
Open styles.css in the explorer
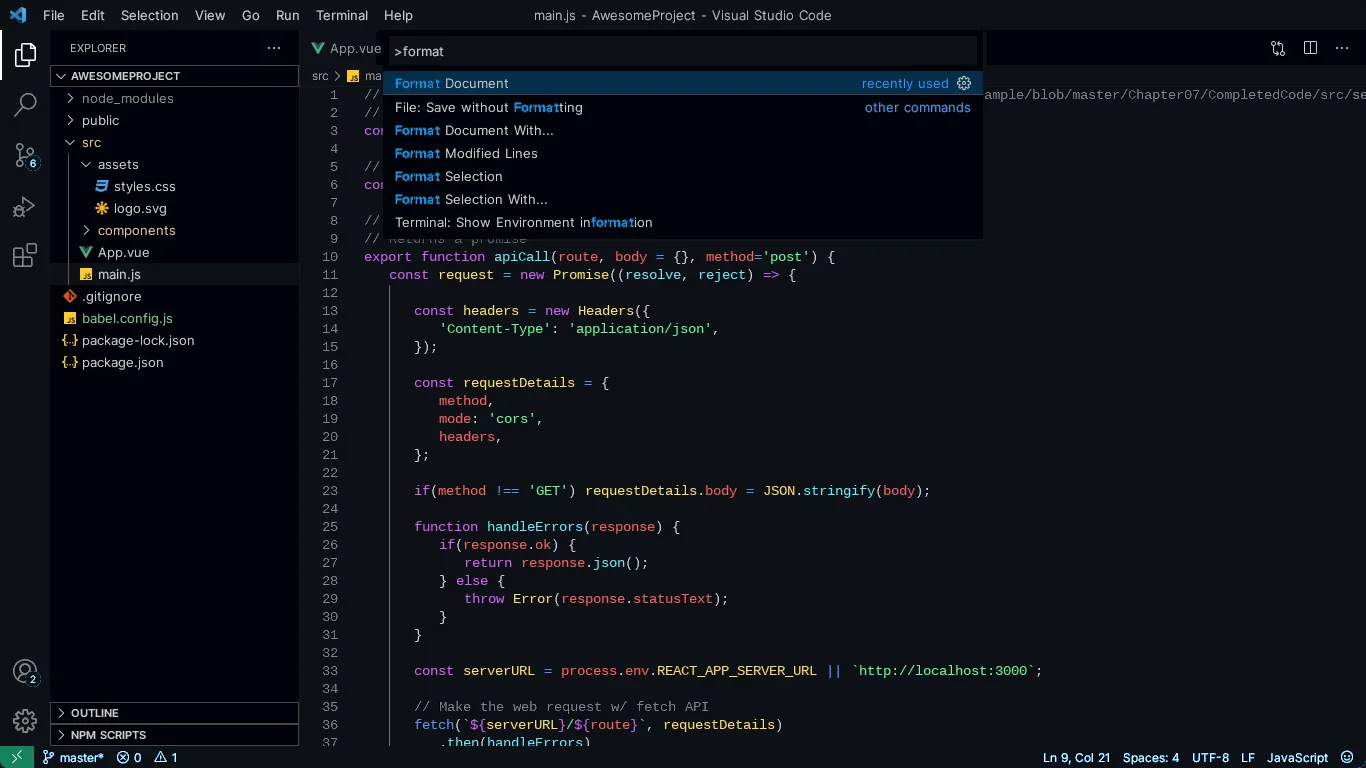(175, 186)
